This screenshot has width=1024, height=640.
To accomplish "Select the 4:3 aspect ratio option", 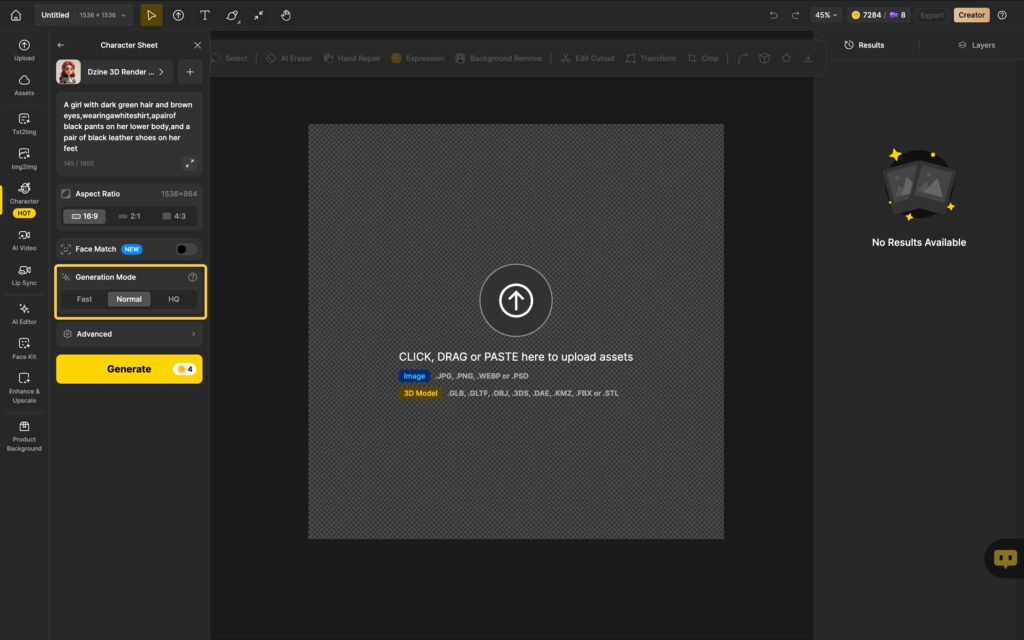I will pos(173,216).
